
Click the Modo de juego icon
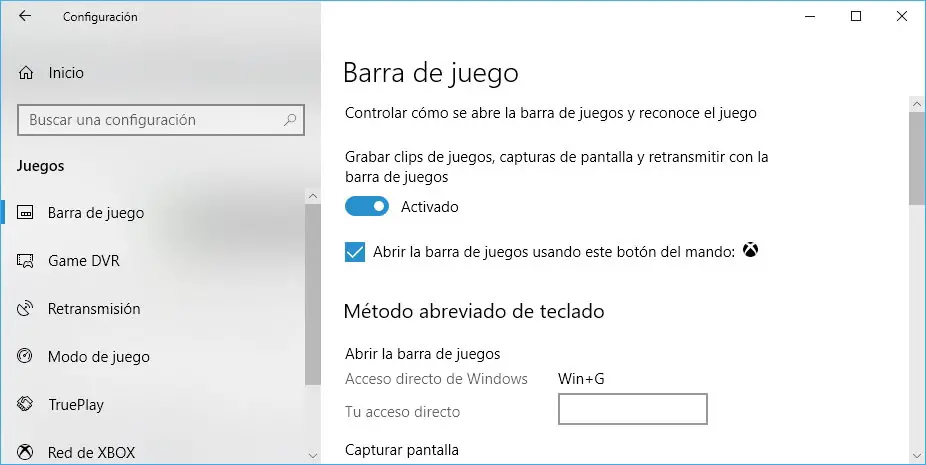click(x=27, y=357)
